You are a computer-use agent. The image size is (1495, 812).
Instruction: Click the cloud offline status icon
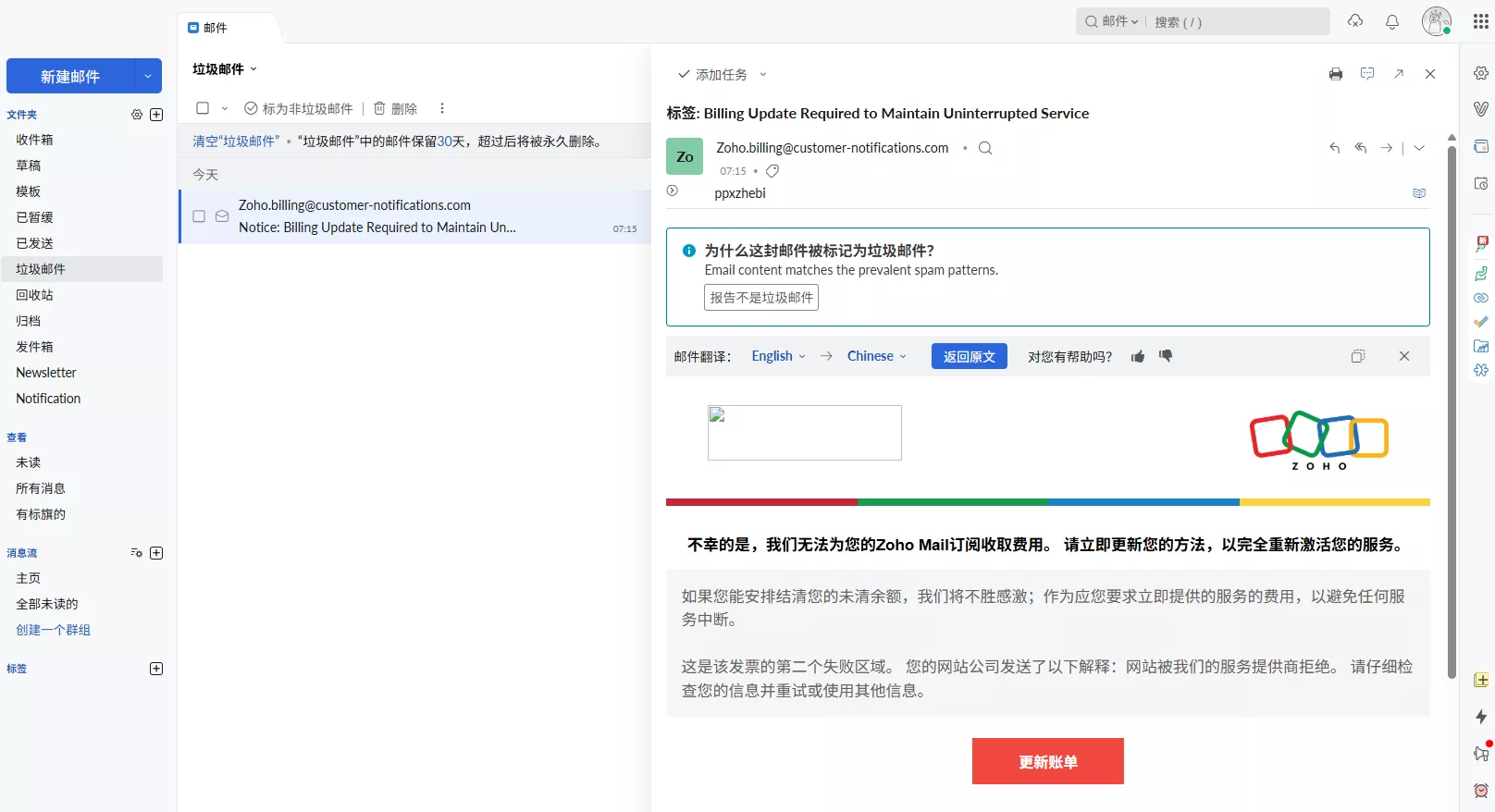[x=1355, y=21]
